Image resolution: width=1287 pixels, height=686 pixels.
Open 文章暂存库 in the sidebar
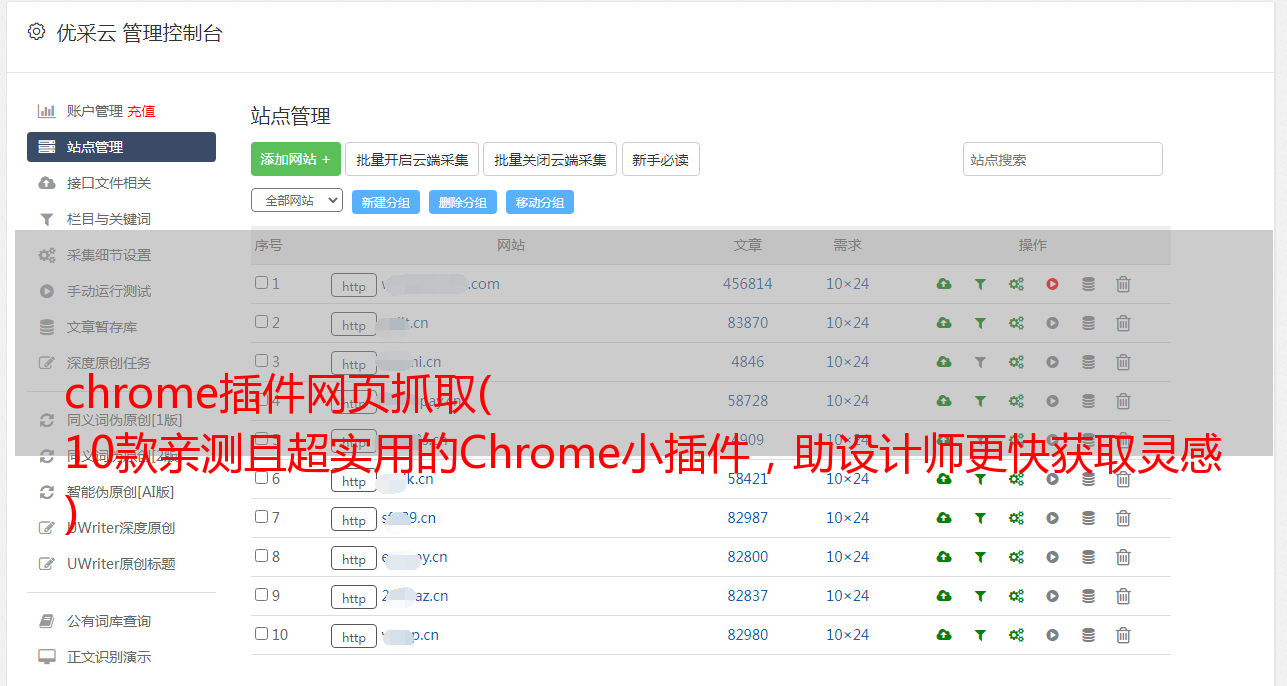[102, 327]
